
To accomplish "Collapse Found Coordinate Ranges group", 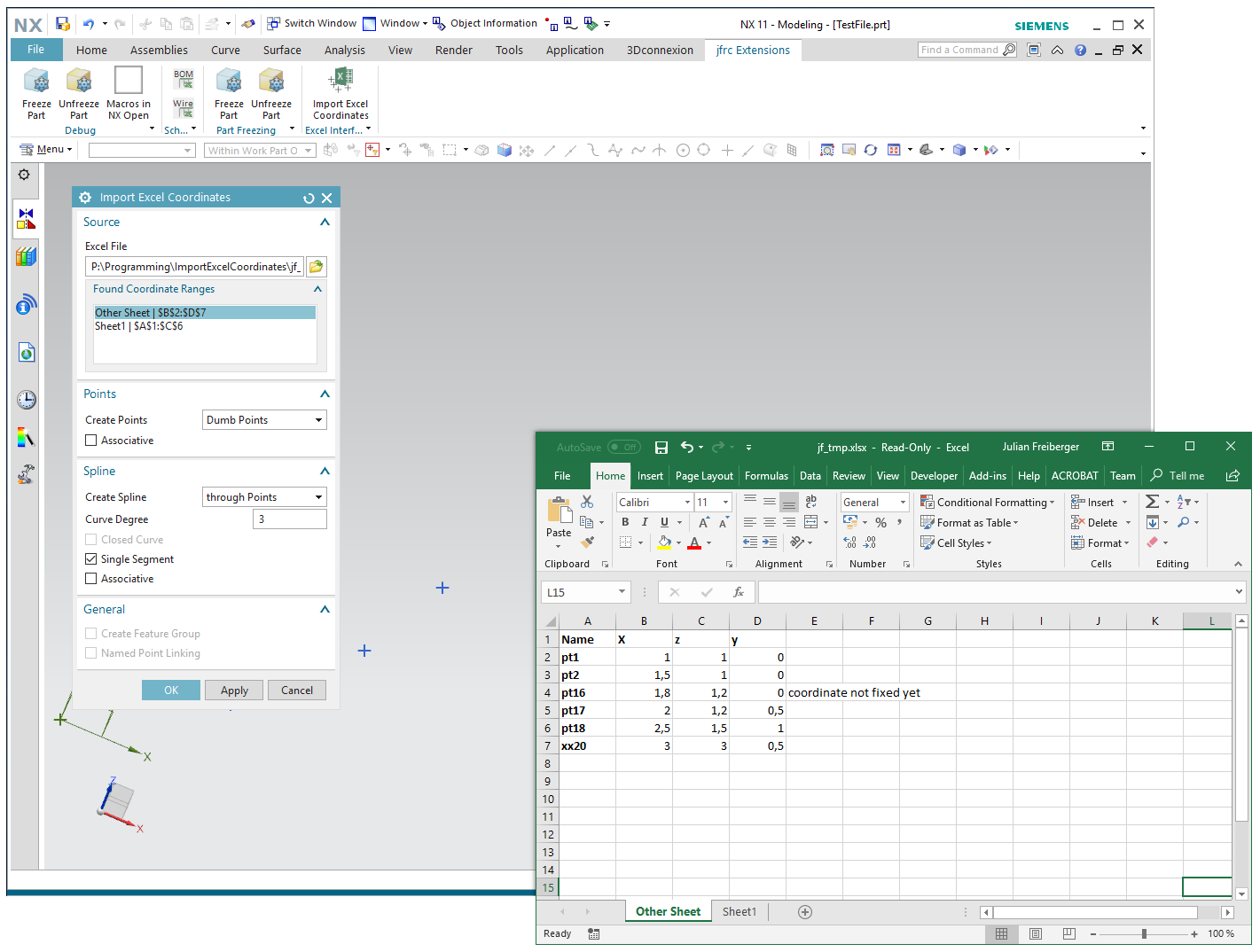I will pyautogui.click(x=317, y=289).
